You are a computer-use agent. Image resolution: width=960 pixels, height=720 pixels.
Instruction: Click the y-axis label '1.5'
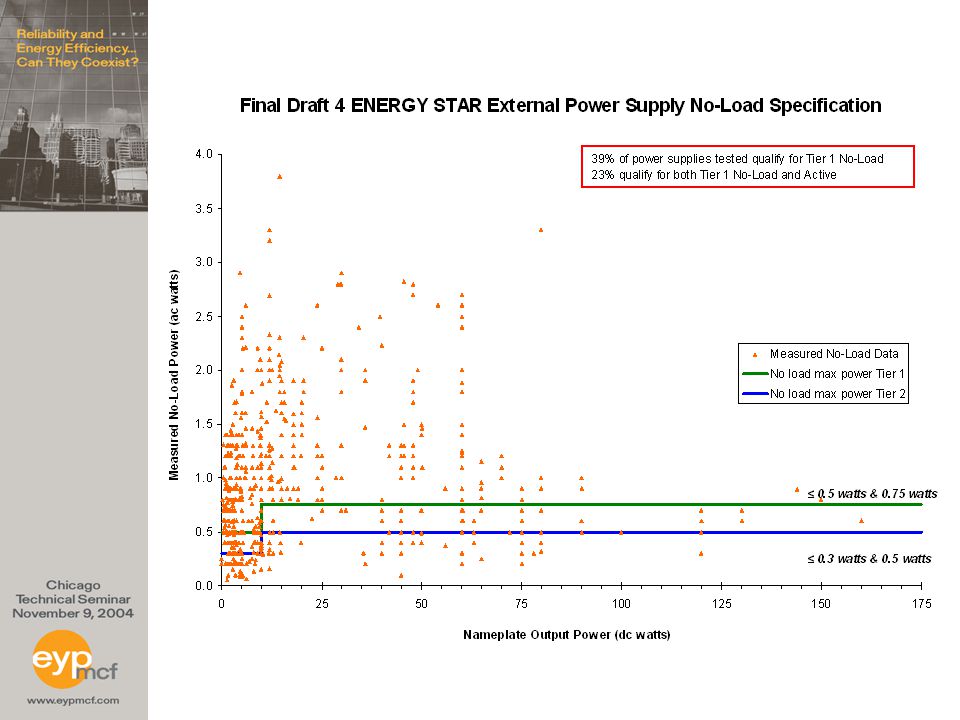coord(204,424)
